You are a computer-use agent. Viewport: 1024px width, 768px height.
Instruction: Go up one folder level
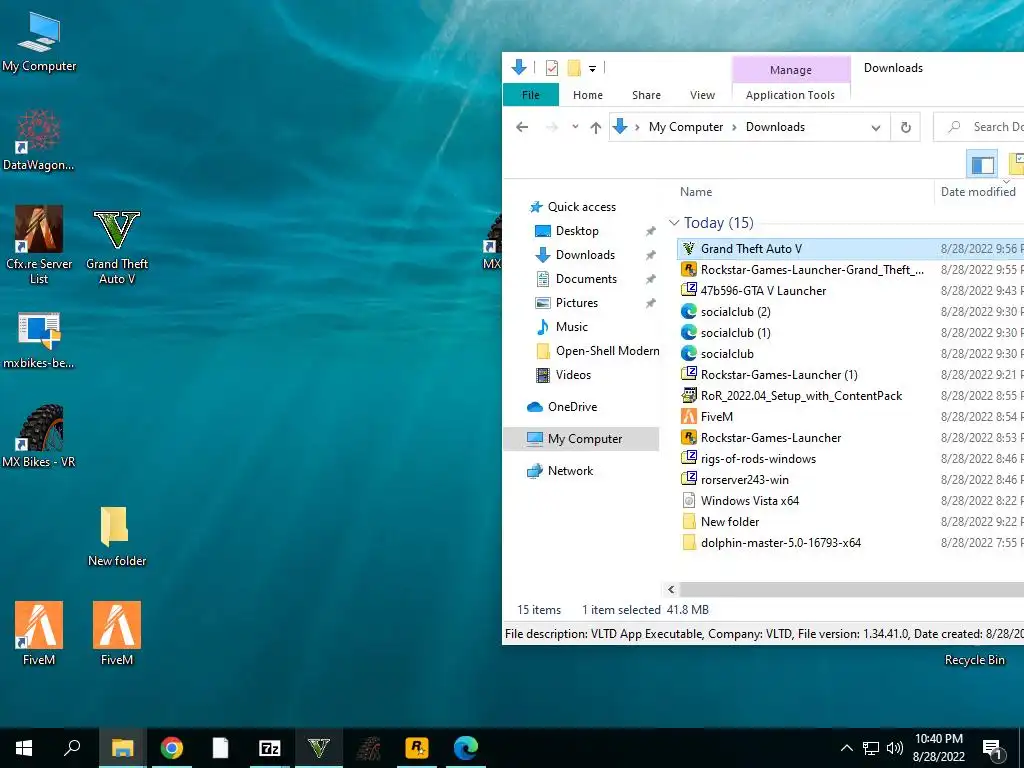[x=596, y=127]
